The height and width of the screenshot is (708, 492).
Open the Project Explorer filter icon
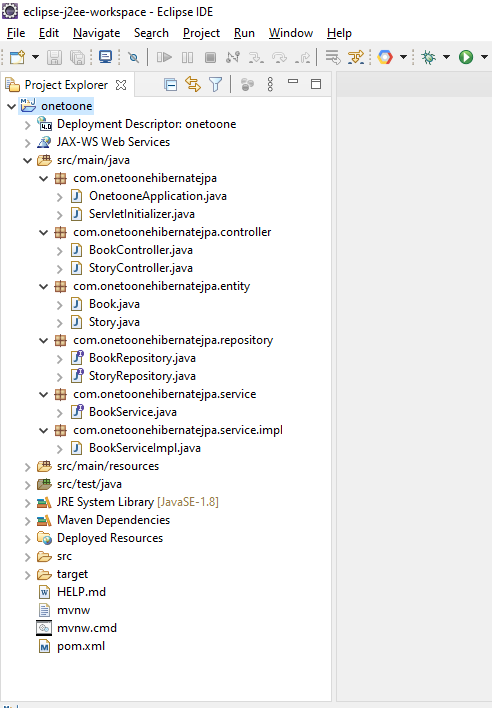(215, 84)
